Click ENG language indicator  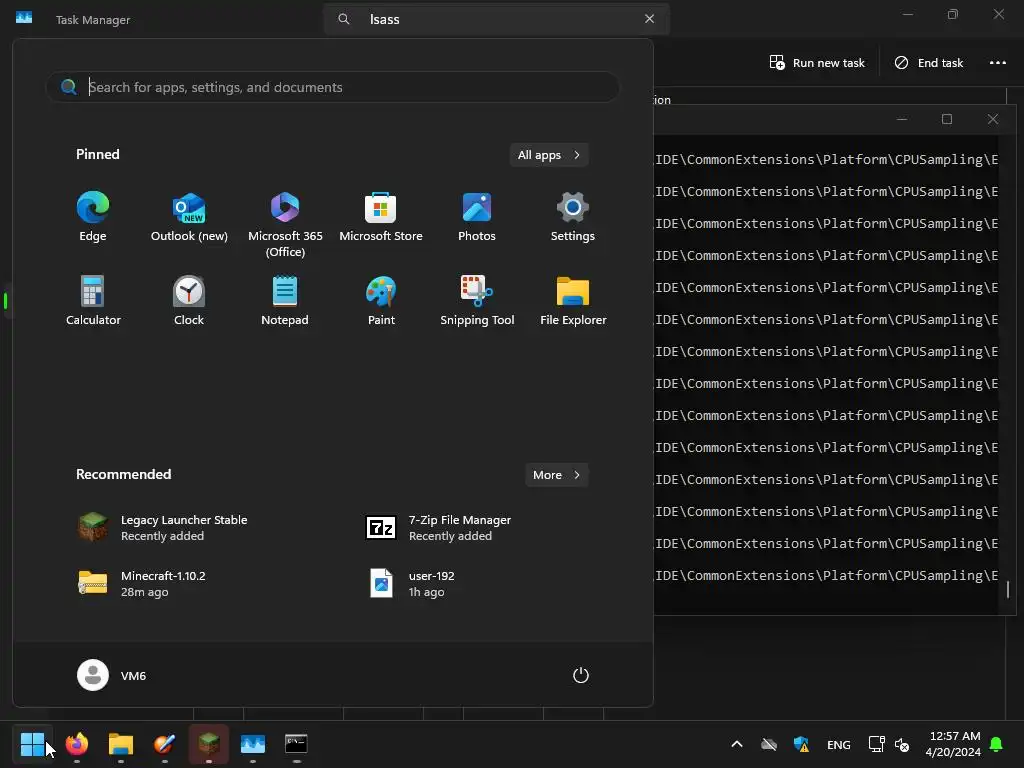point(839,744)
